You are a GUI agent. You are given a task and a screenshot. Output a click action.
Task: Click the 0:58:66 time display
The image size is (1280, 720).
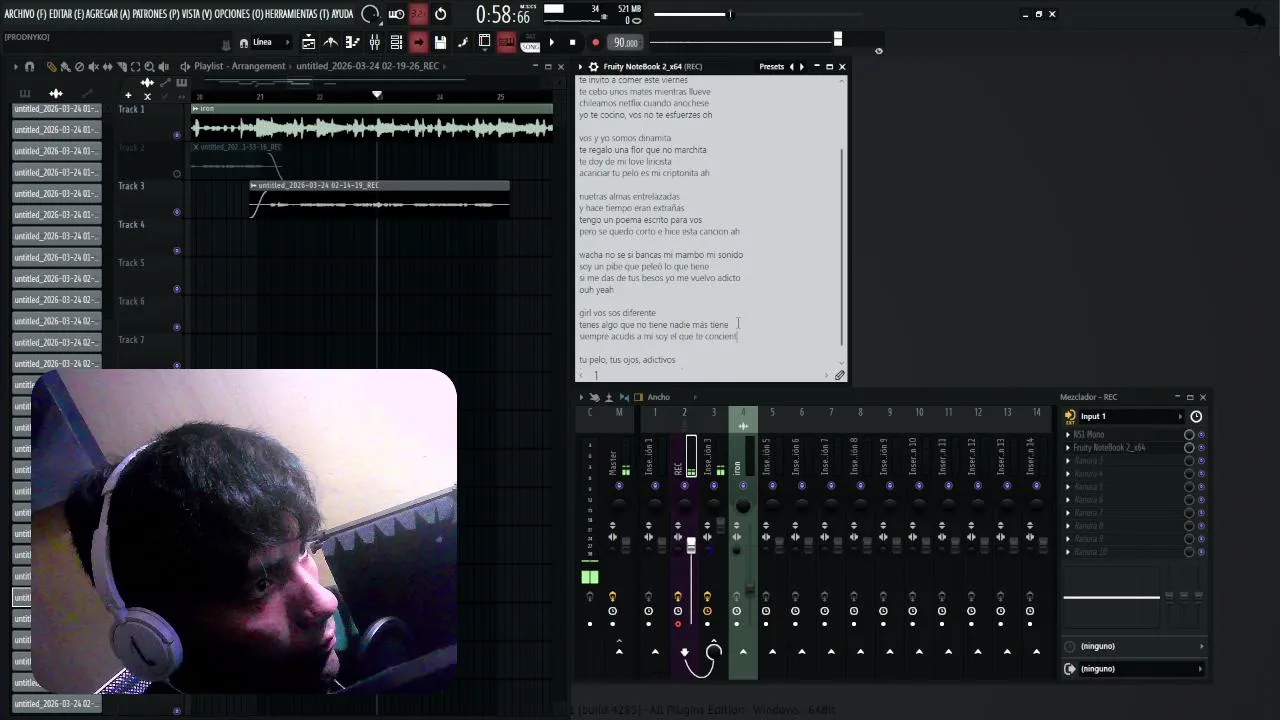pyautogui.click(x=503, y=14)
